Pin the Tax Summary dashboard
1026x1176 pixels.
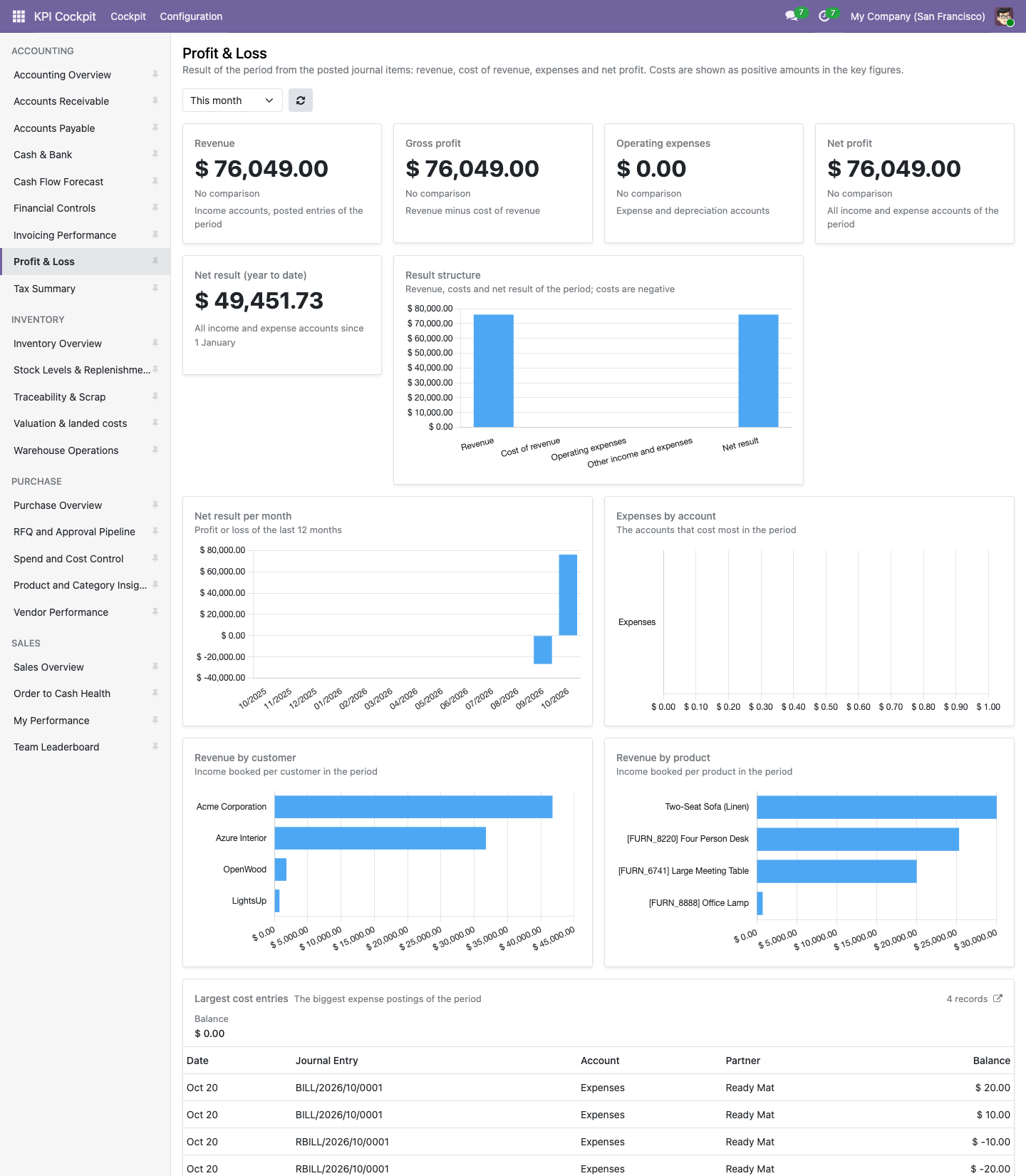155,288
